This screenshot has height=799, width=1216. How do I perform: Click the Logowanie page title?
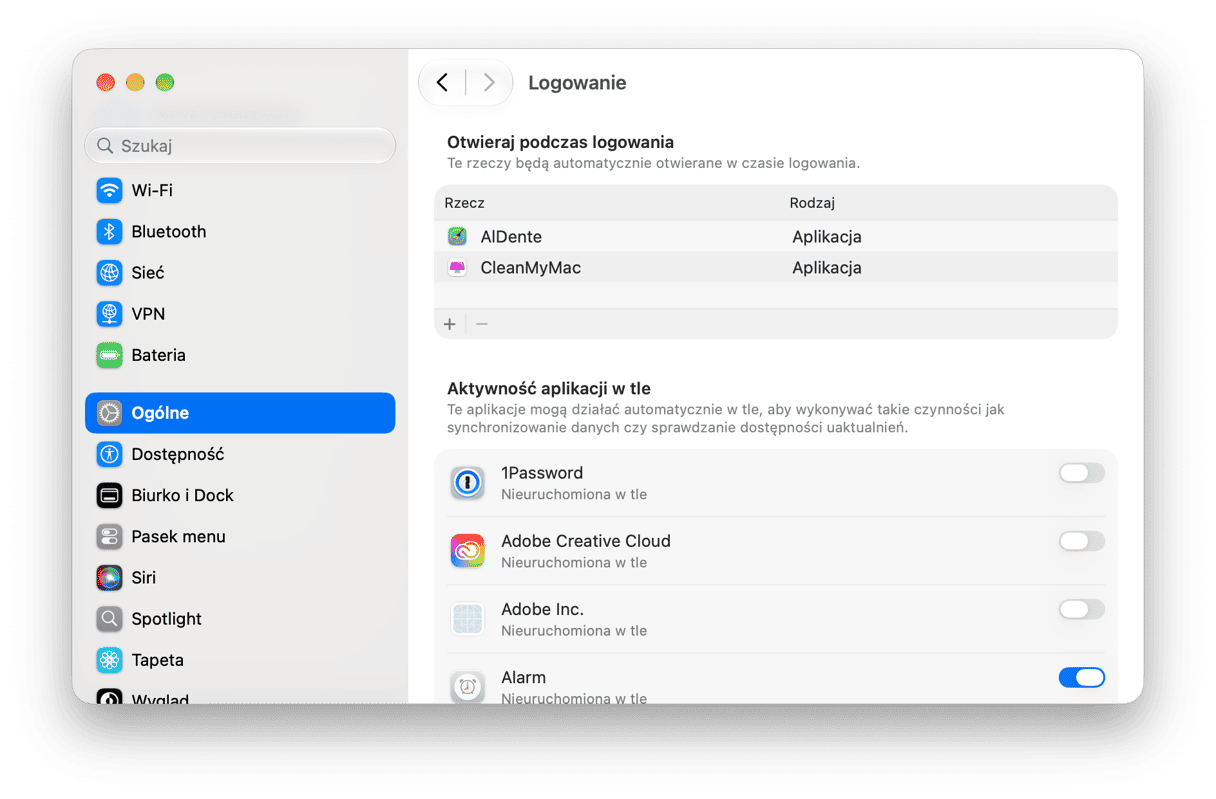pos(577,83)
